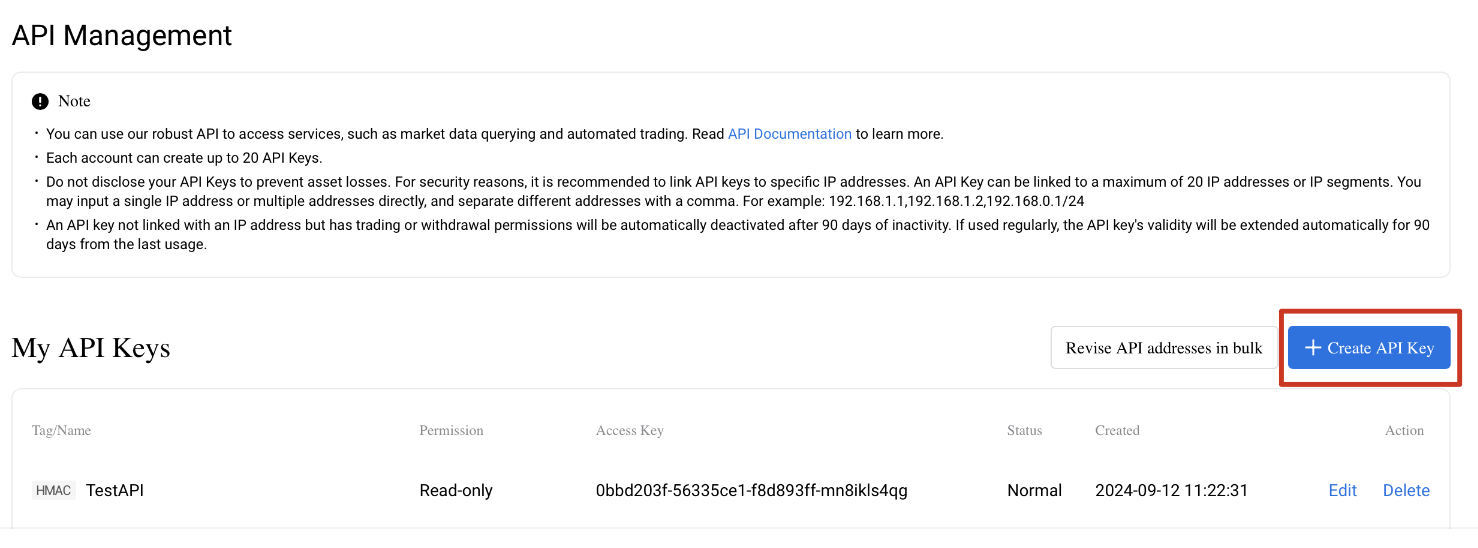Click the Normal status value
This screenshot has width=1478, height=548.
click(1034, 490)
